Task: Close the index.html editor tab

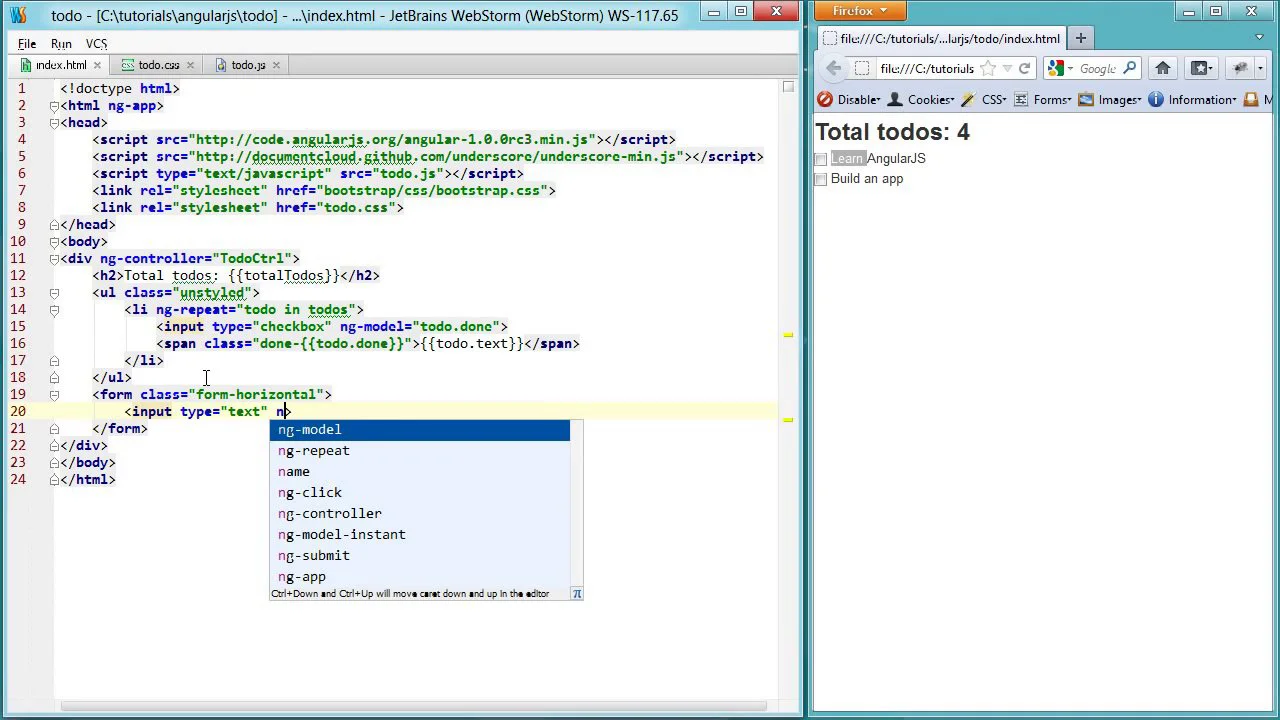Action: tap(97, 65)
